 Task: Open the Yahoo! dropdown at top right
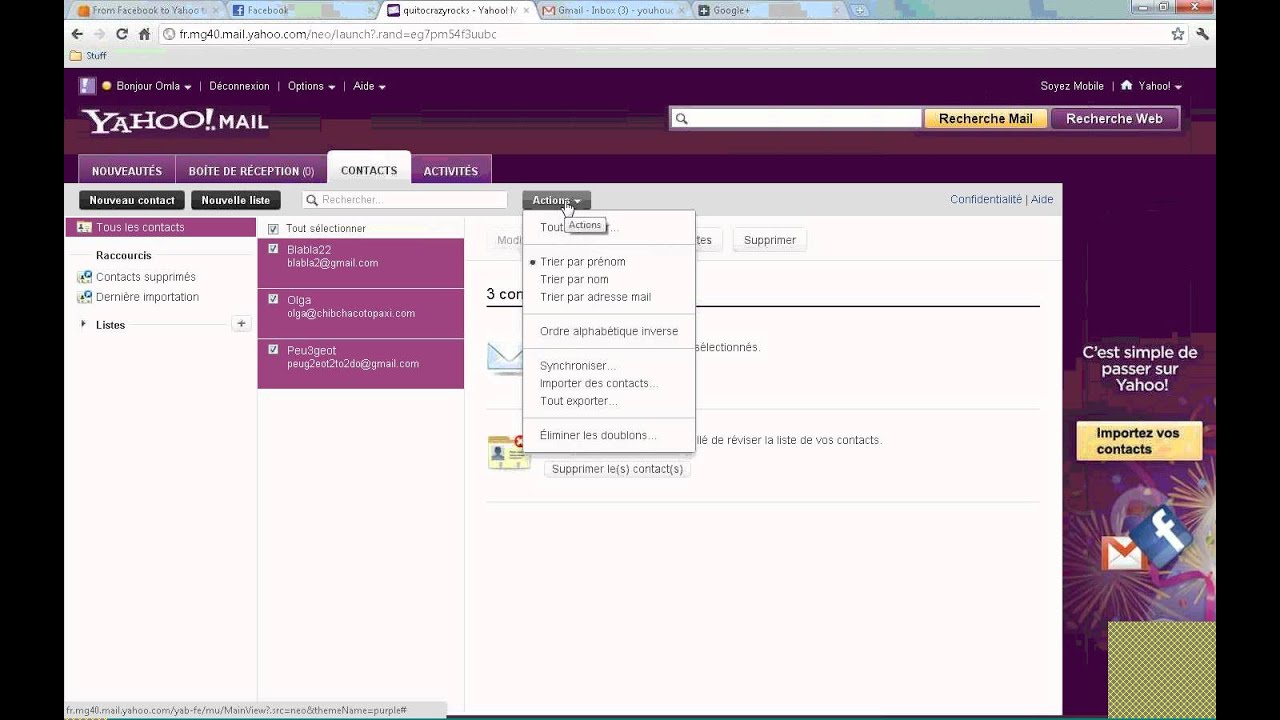[1160, 86]
